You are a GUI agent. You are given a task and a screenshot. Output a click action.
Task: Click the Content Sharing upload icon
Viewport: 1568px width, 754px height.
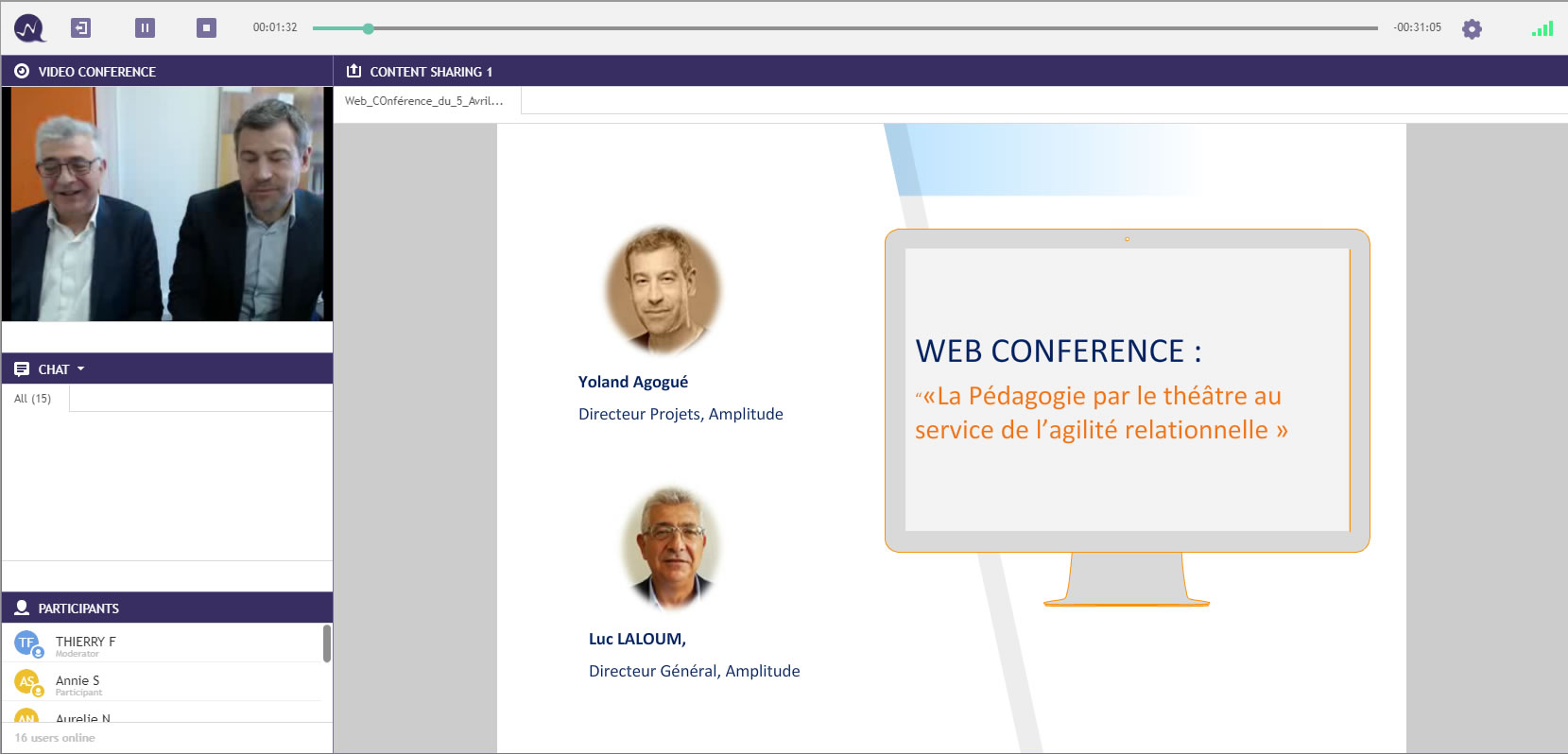tap(354, 71)
